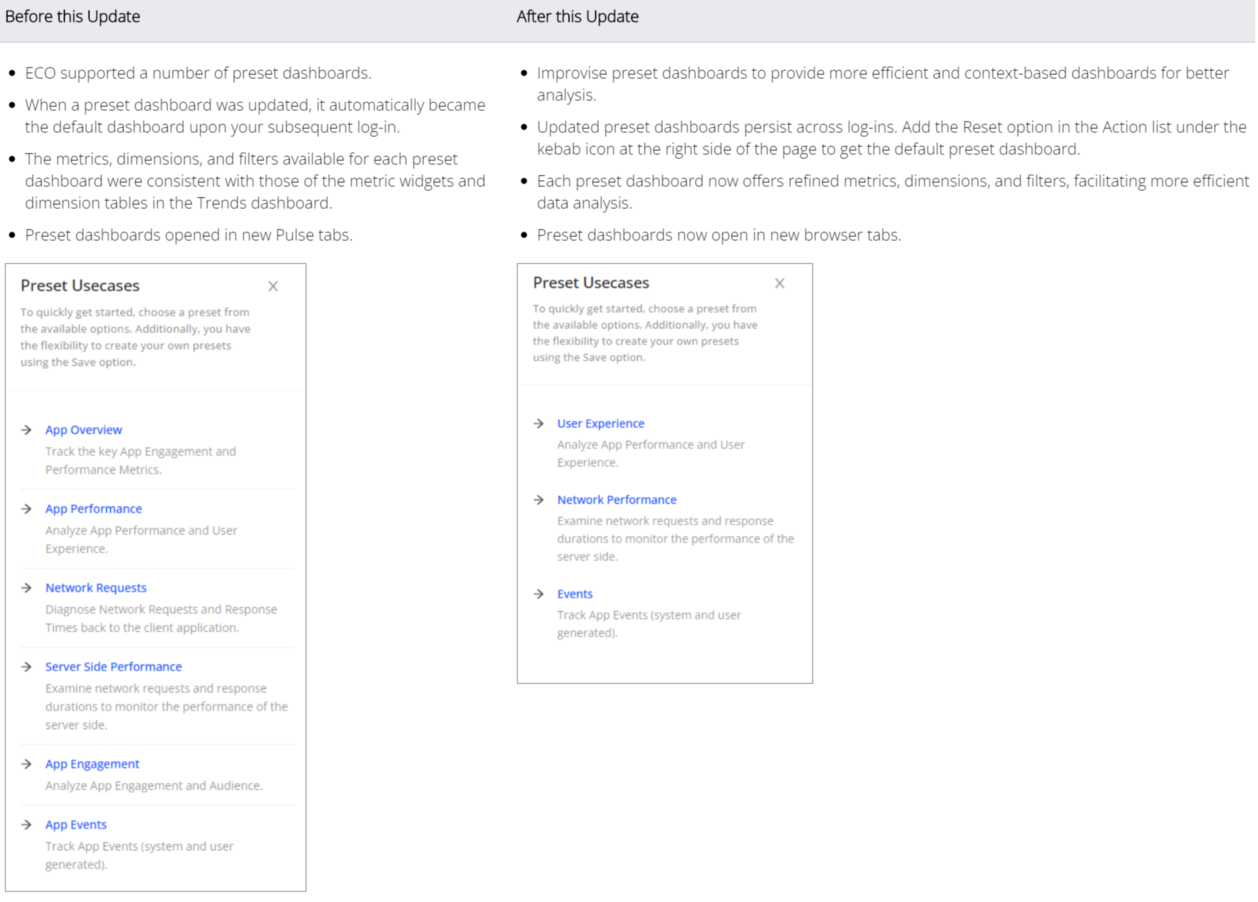Click the arrow icon beside User Experience

(x=539, y=424)
